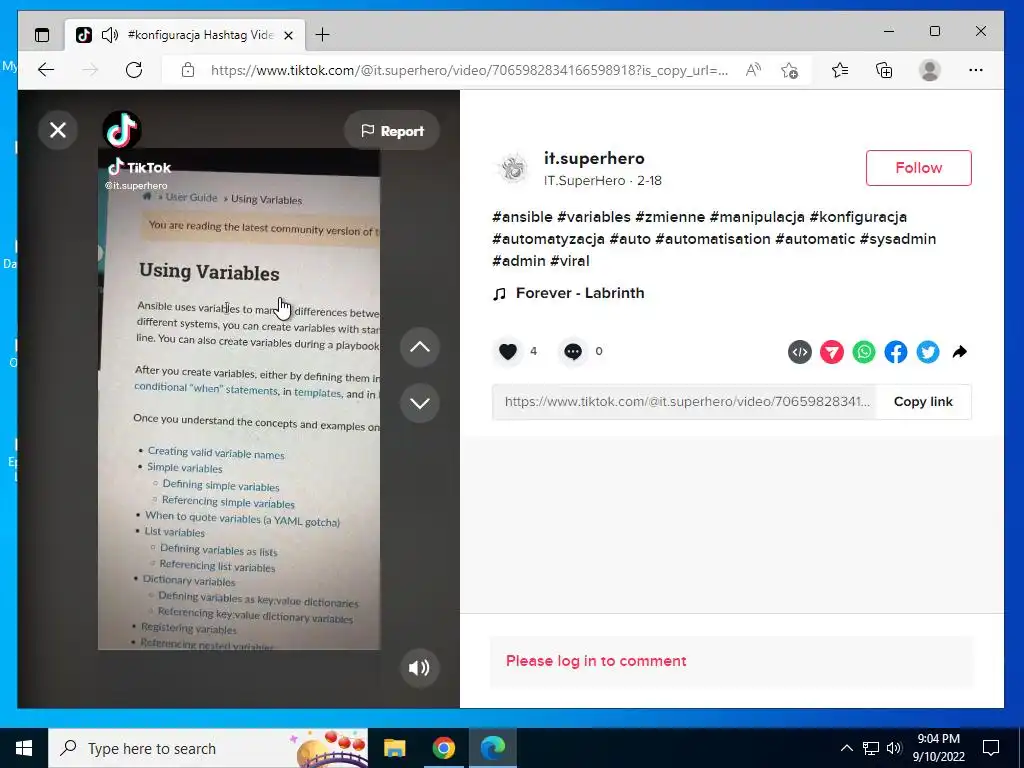Mute the video sound

click(x=419, y=667)
